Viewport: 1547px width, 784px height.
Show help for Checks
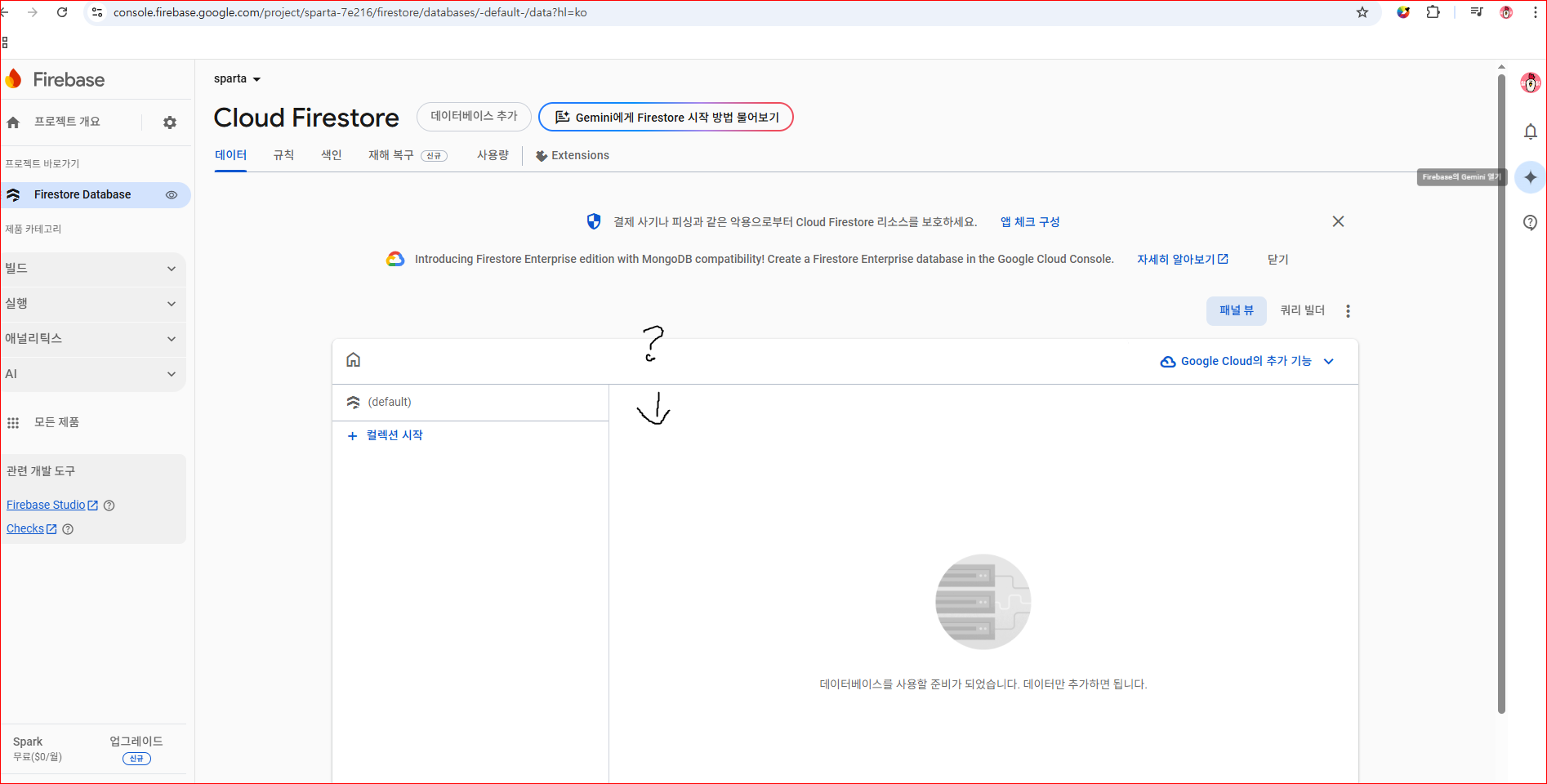coord(68,529)
